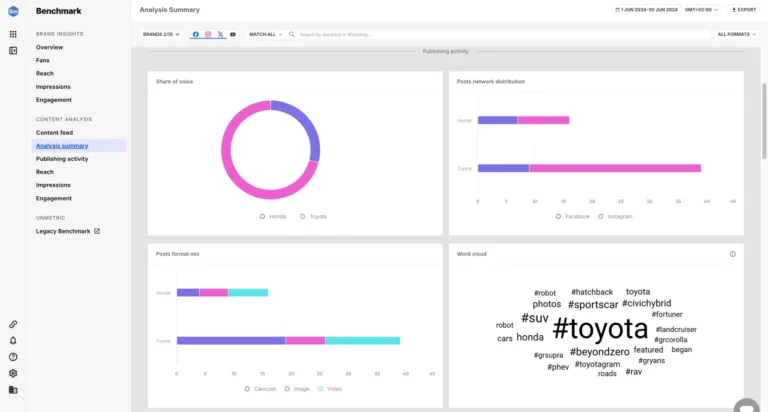768x412 pixels.
Task: Click #hatchback in the word cloud
Action: [592, 292]
